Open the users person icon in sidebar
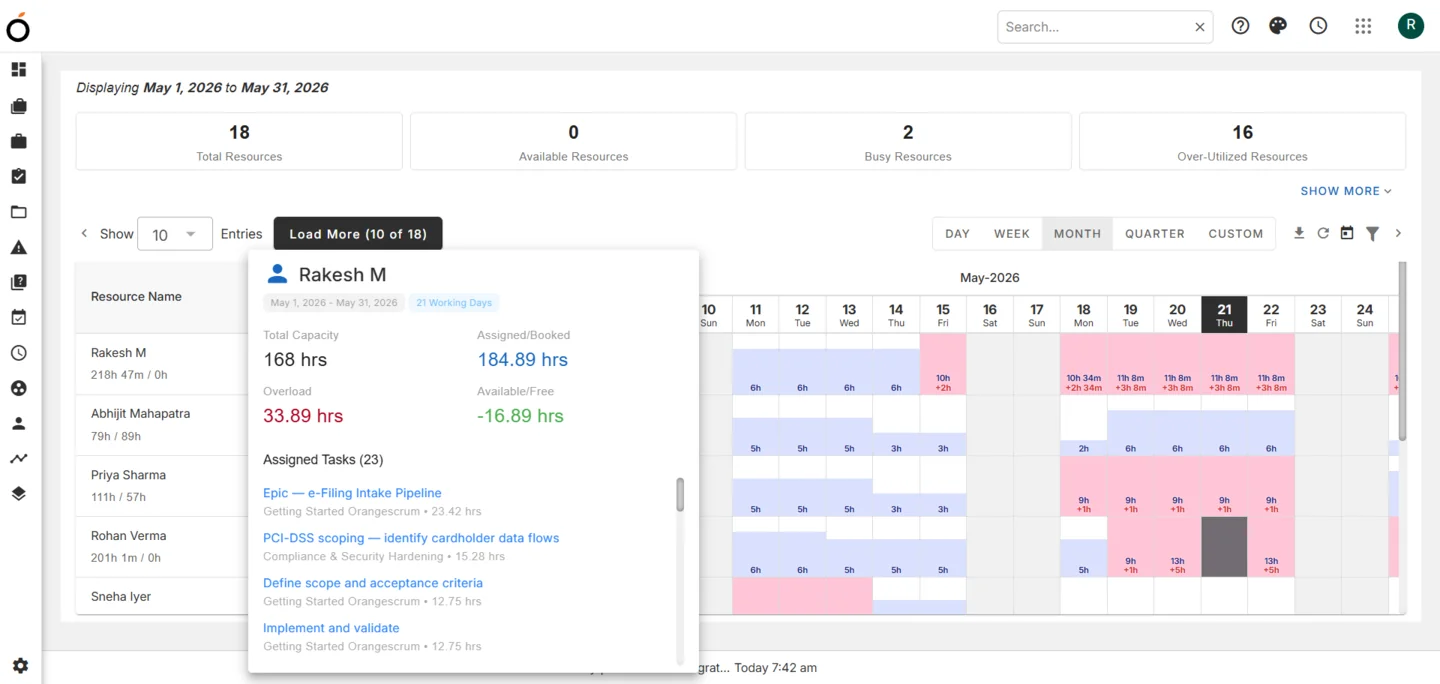1440x684 pixels. pyautogui.click(x=19, y=423)
